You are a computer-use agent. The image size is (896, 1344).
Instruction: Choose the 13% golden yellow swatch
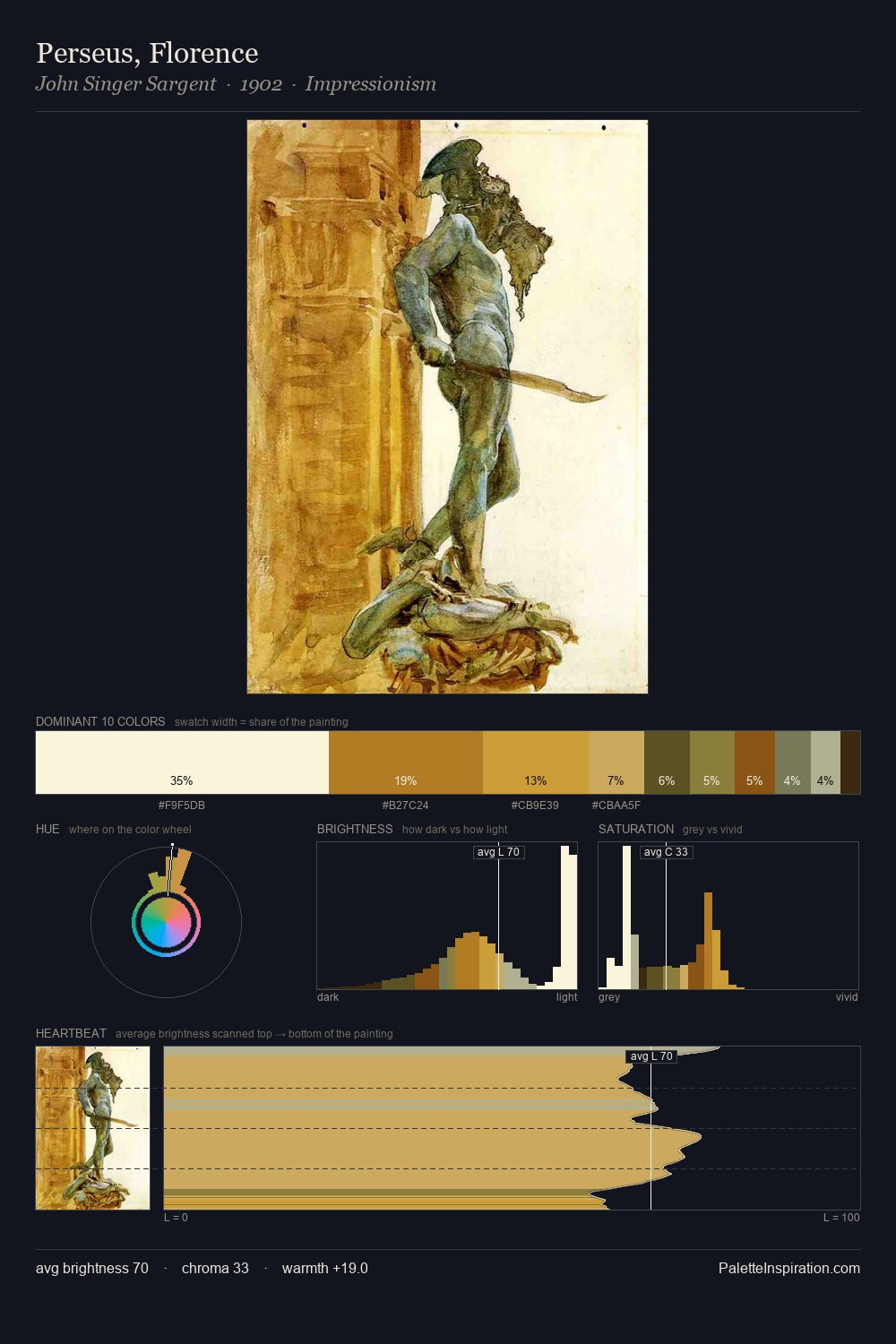coord(536,762)
